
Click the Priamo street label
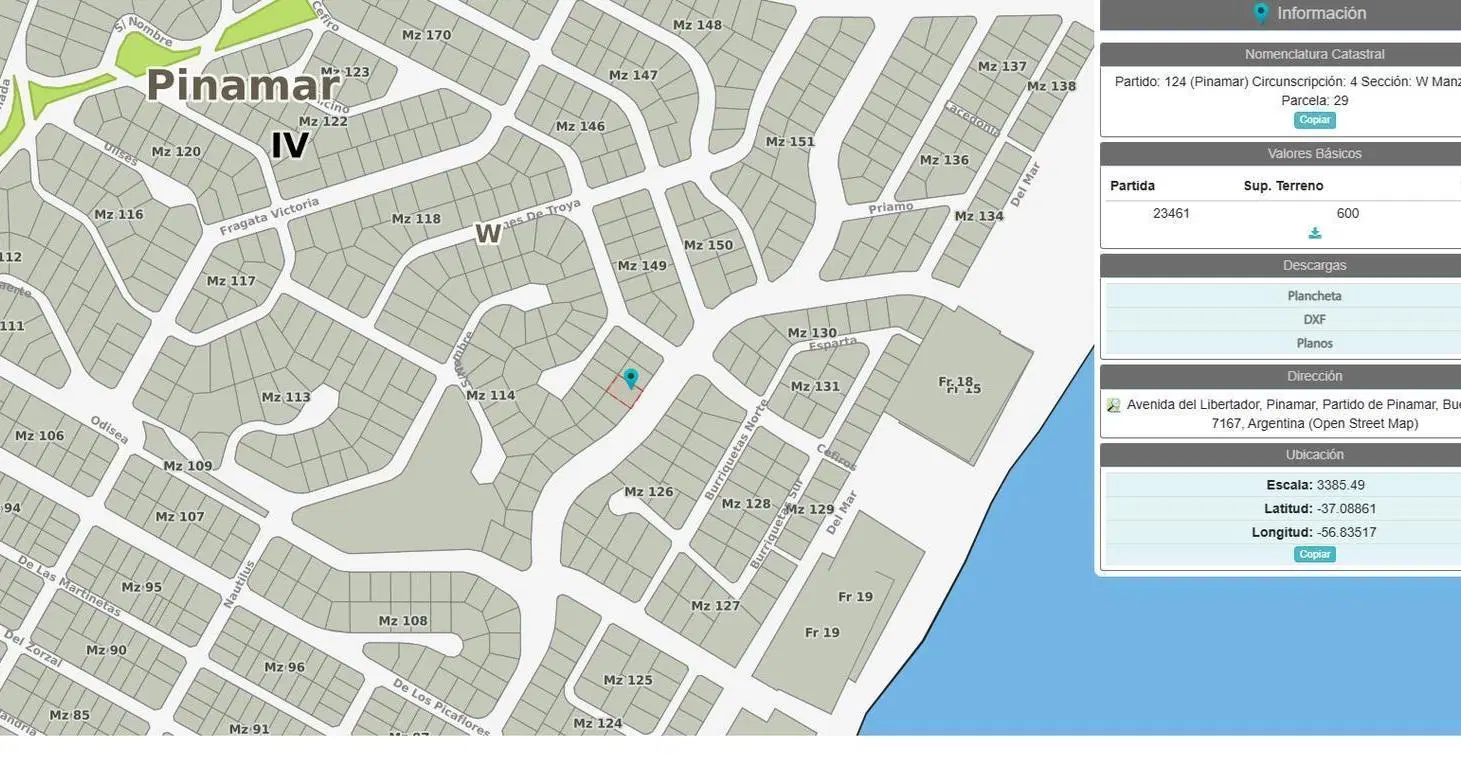tap(891, 207)
